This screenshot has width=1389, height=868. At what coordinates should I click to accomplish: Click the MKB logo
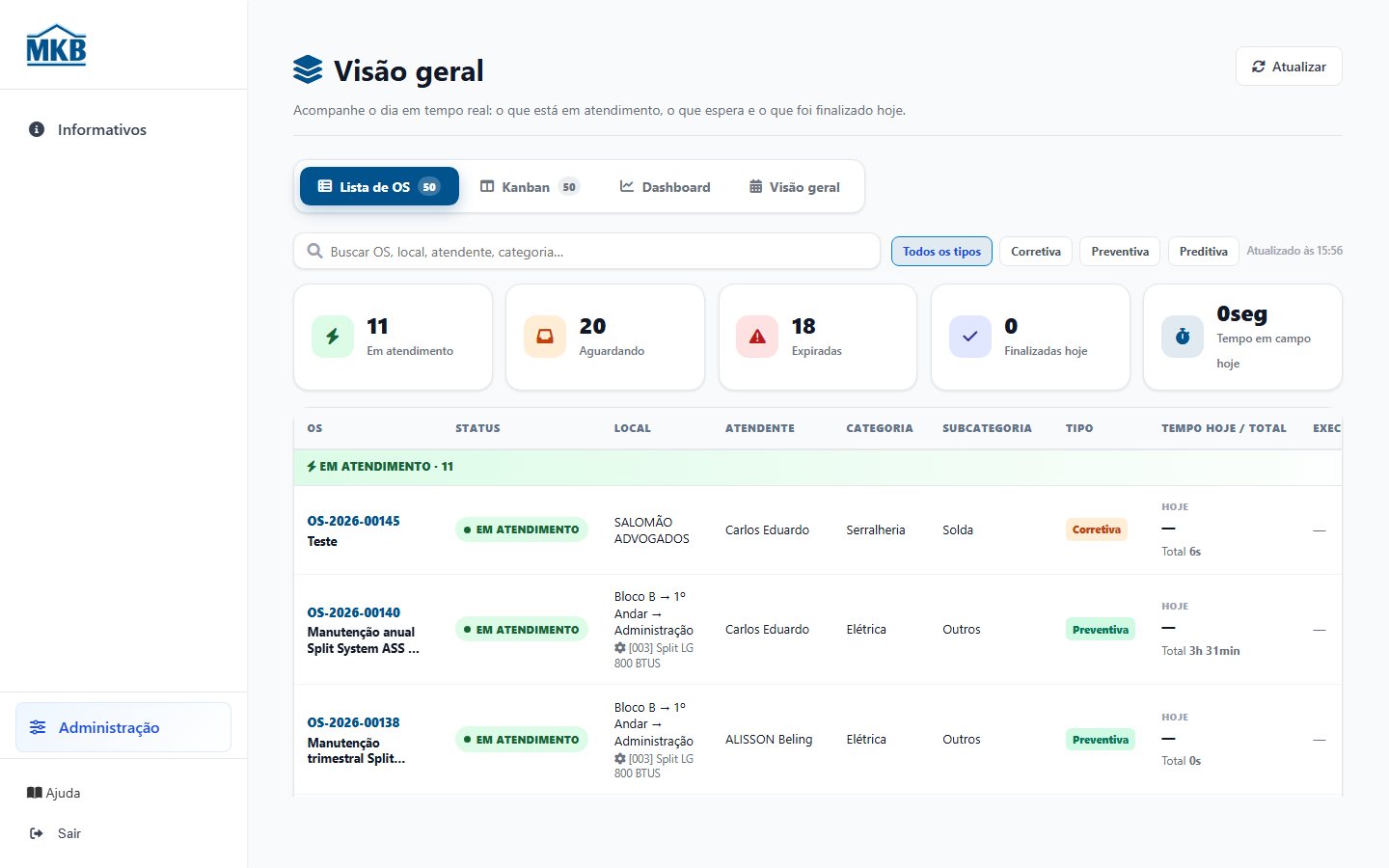[x=56, y=45]
